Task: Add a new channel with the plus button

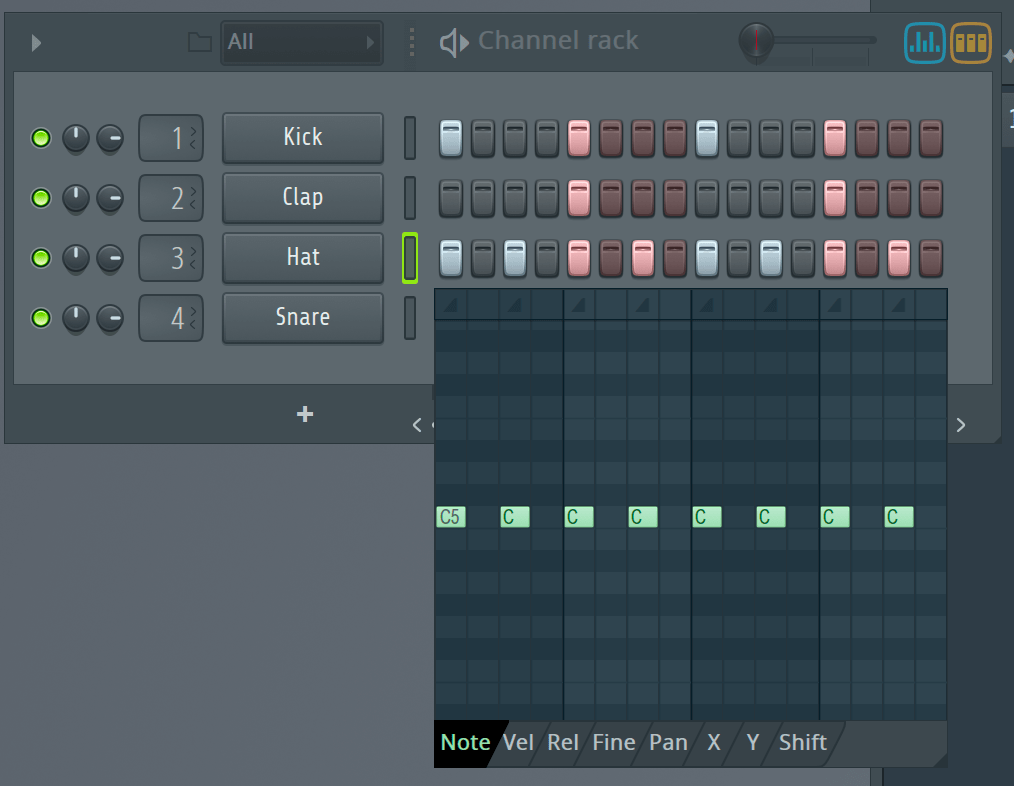Action: coord(304,414)
